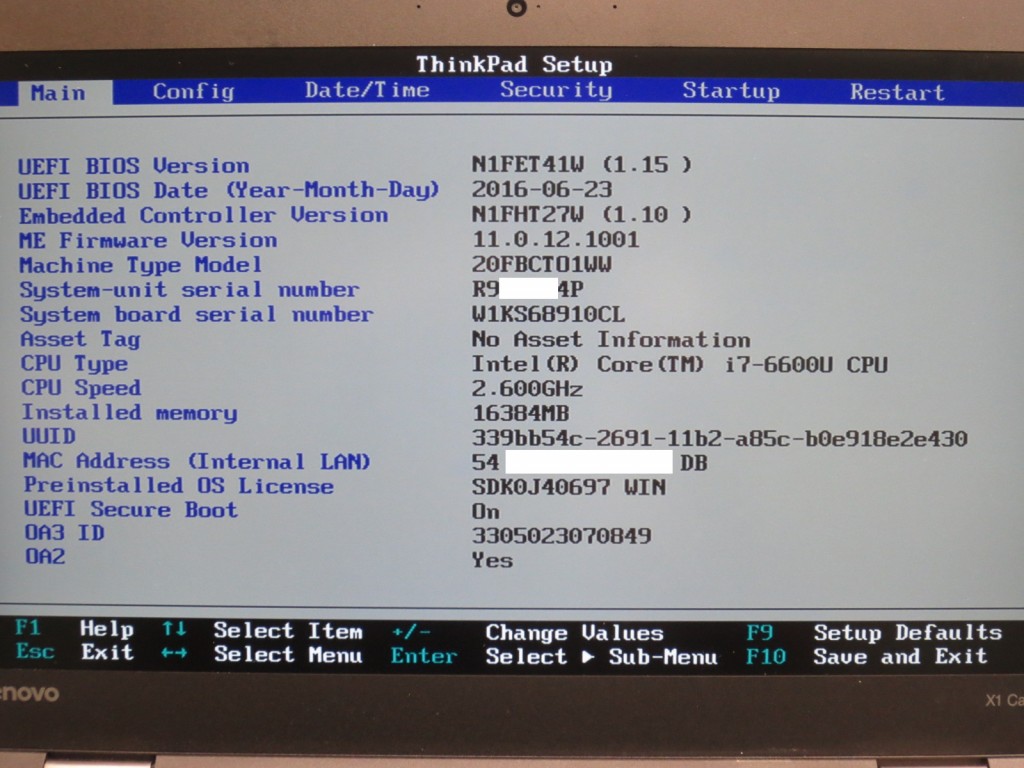1024x768 pixels.
Task: Select the Secure Boot On value
Action: click(x=486, y=511)
